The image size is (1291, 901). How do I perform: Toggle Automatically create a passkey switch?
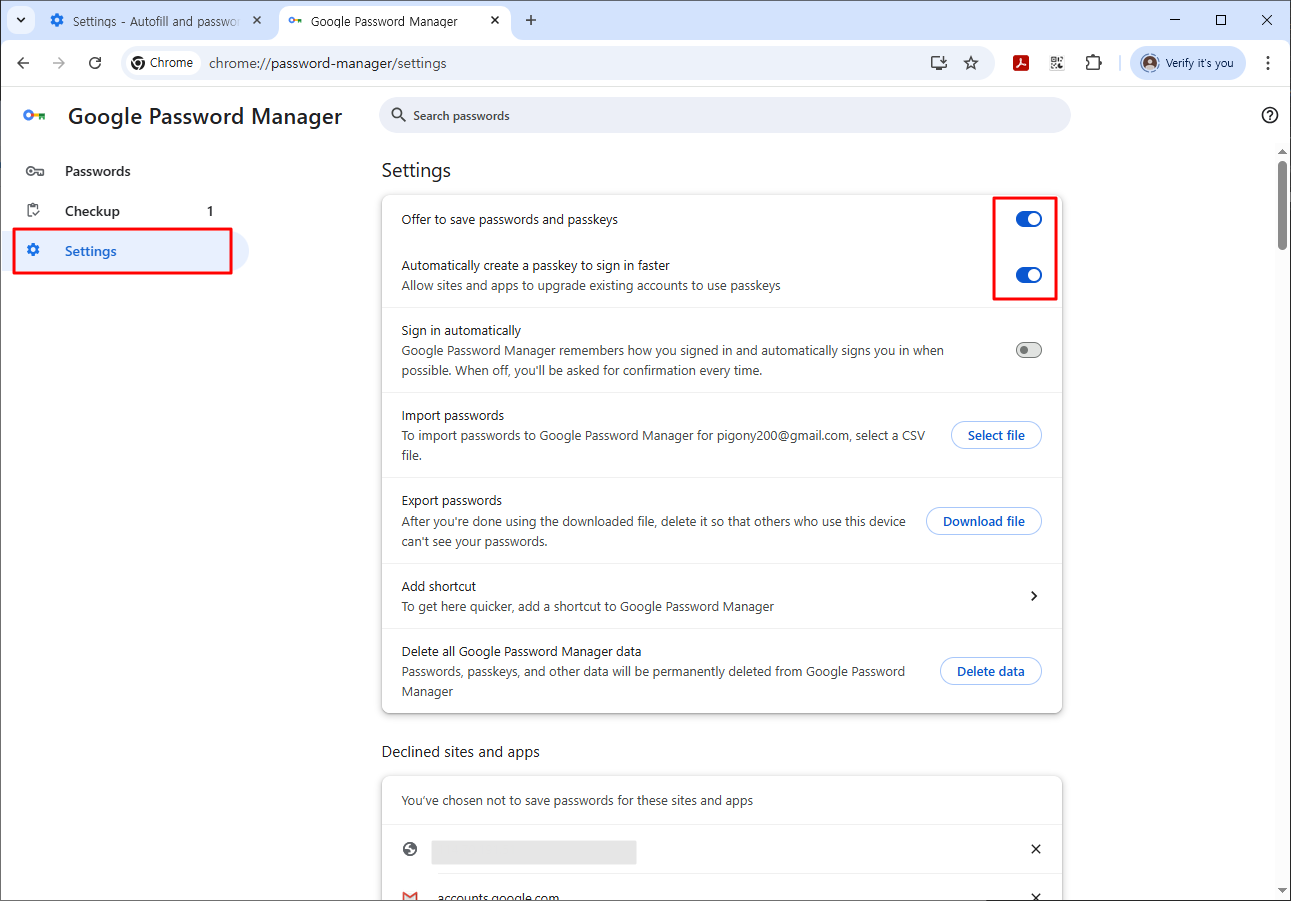1028,275
